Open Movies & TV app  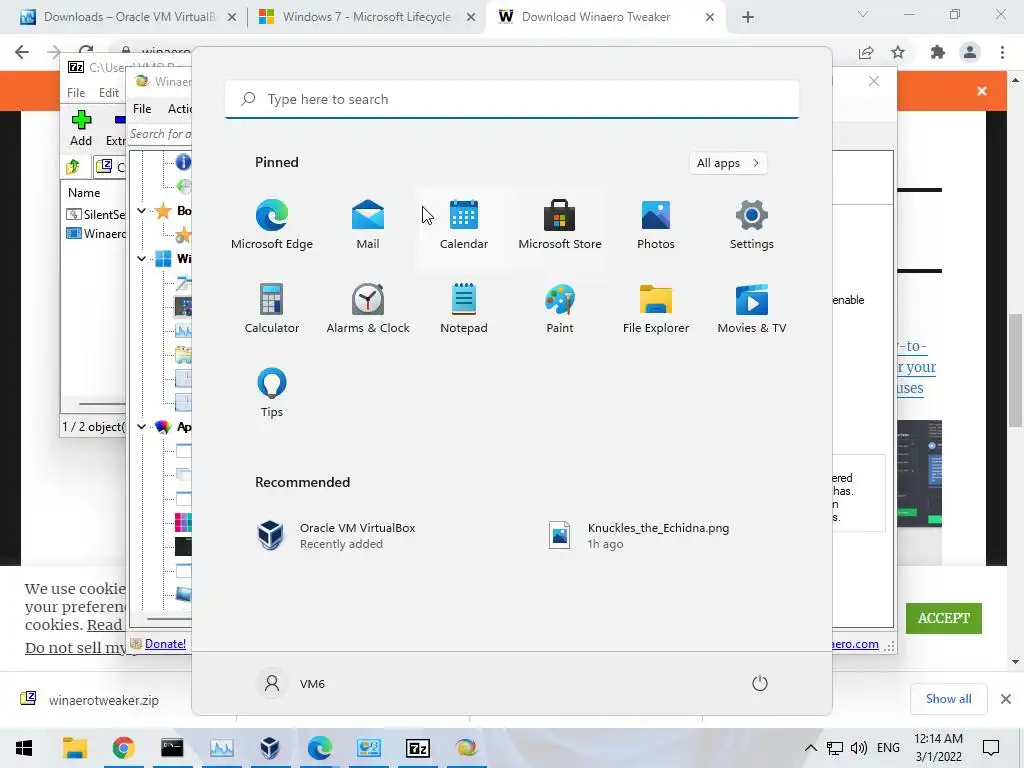(x=752, y=308)
